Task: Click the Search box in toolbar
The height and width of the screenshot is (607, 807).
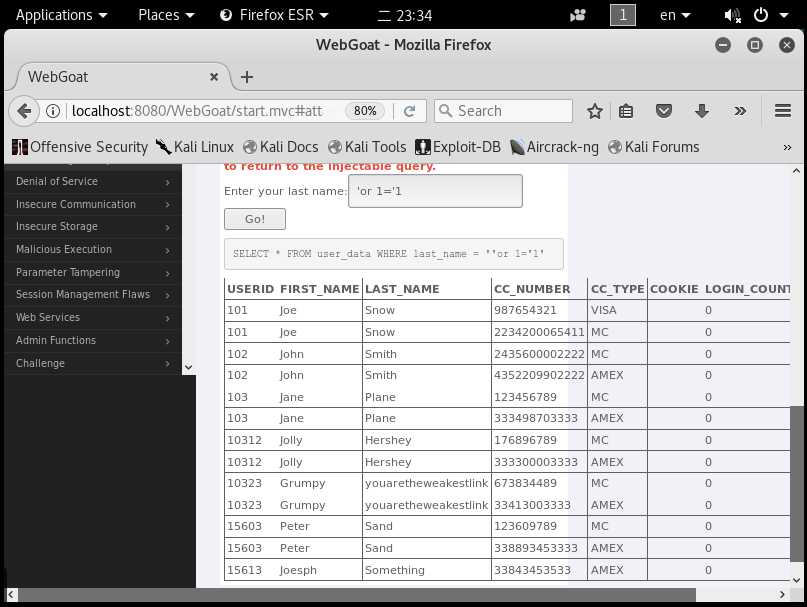Action: click(503, 111)
